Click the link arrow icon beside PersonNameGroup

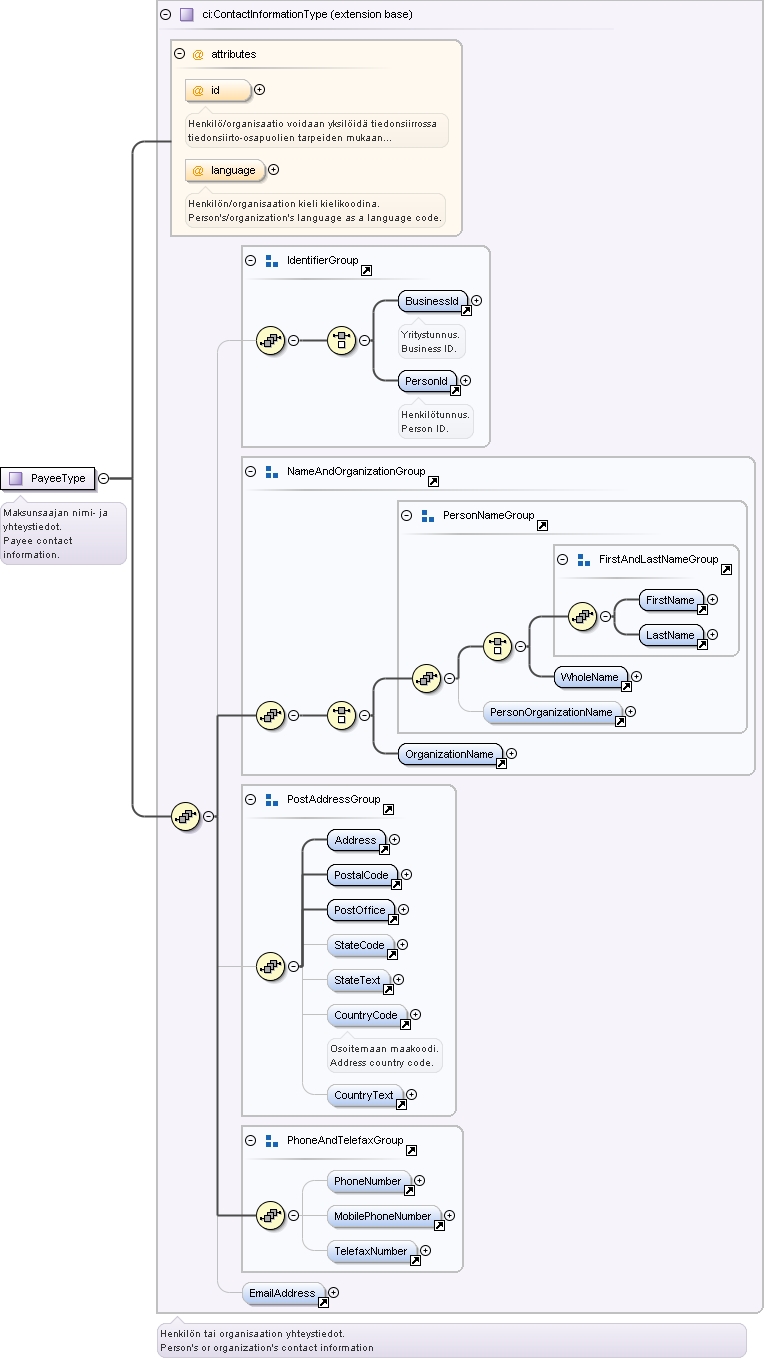[x=542, y=526]
